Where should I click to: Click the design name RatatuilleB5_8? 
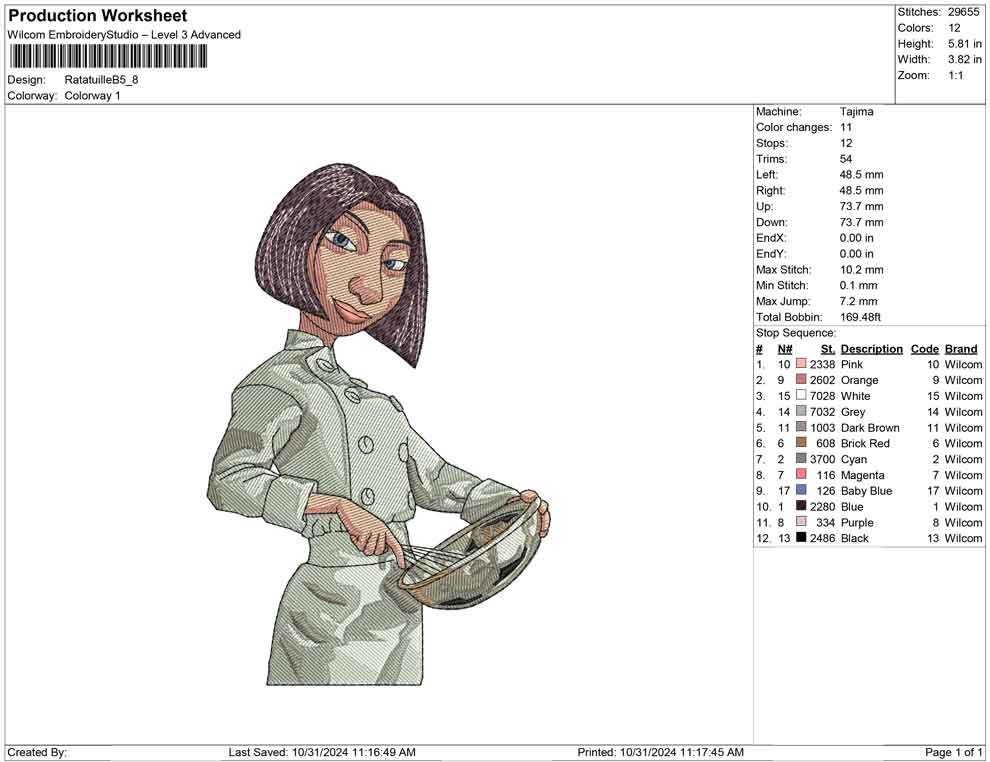[101, 80]
